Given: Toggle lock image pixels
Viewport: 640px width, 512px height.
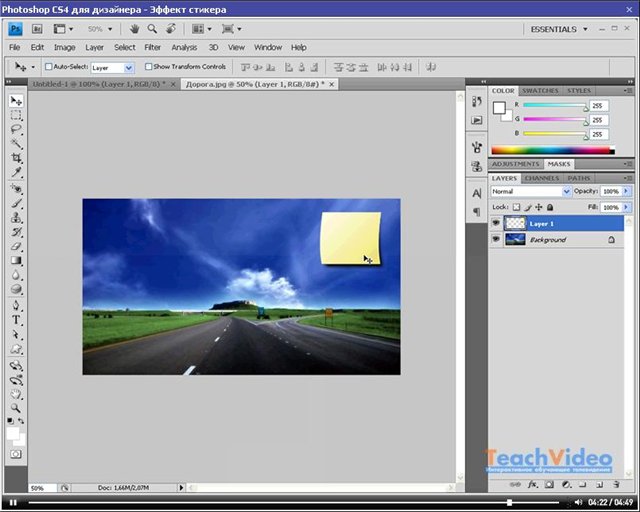Looking at the screenshot, I should pos(528,207).
